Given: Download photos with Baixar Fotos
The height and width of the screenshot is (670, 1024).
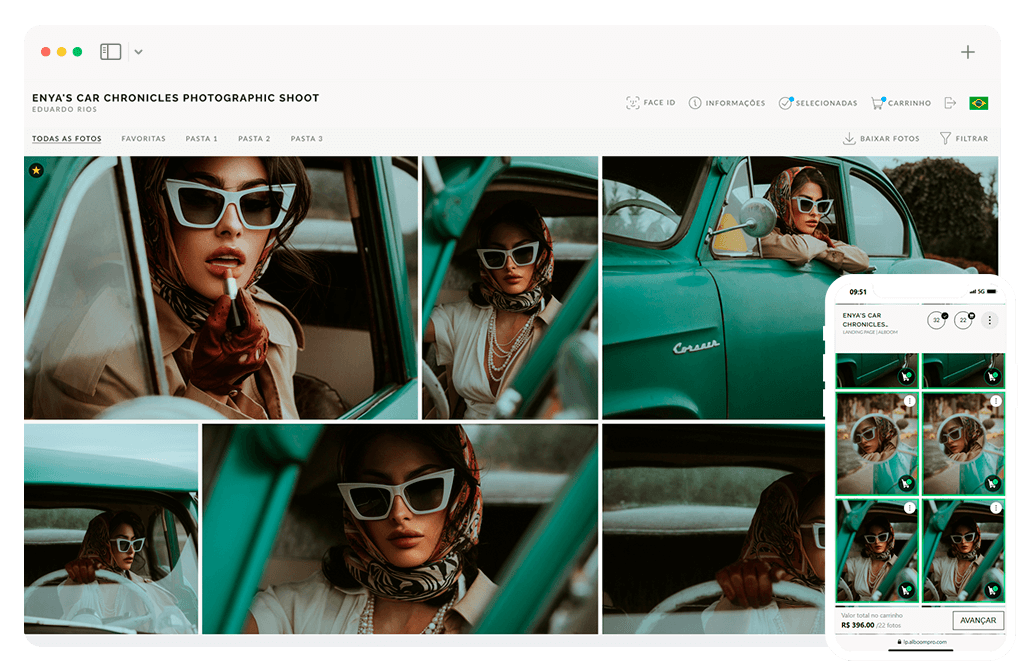Looking at the screenshot, I should (881, 139).
